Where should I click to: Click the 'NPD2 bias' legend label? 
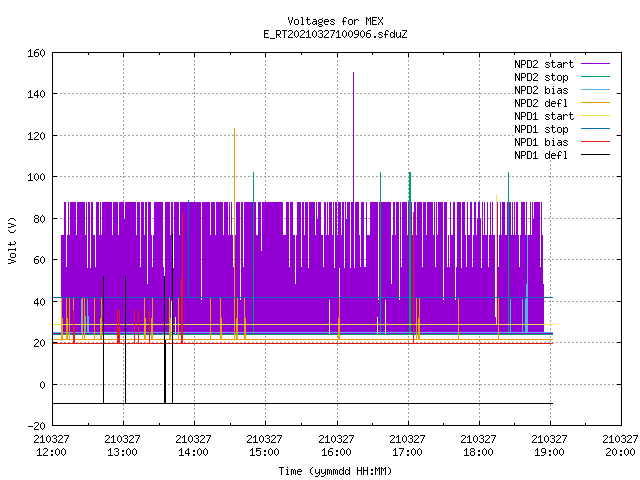(x=541, y=90)
